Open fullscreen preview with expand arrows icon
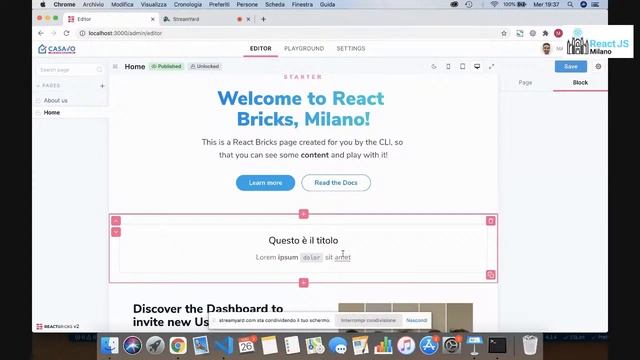Screen dimensions: 640x360 click(x=491, y=67)
